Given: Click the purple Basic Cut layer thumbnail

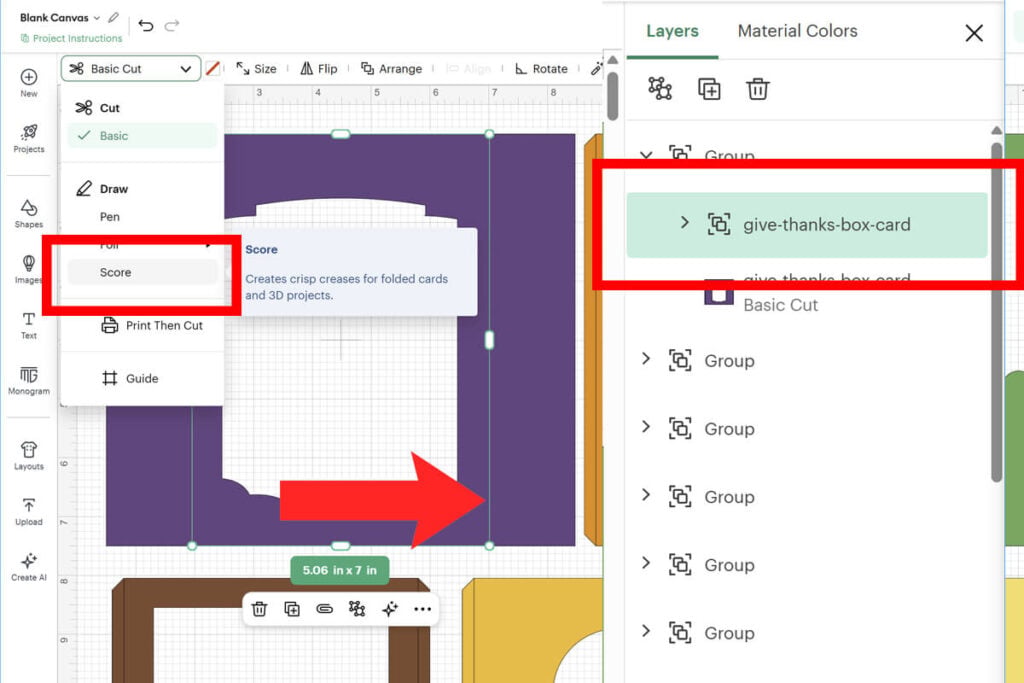Looking at the screenshot, I should (x=718, y=292).
